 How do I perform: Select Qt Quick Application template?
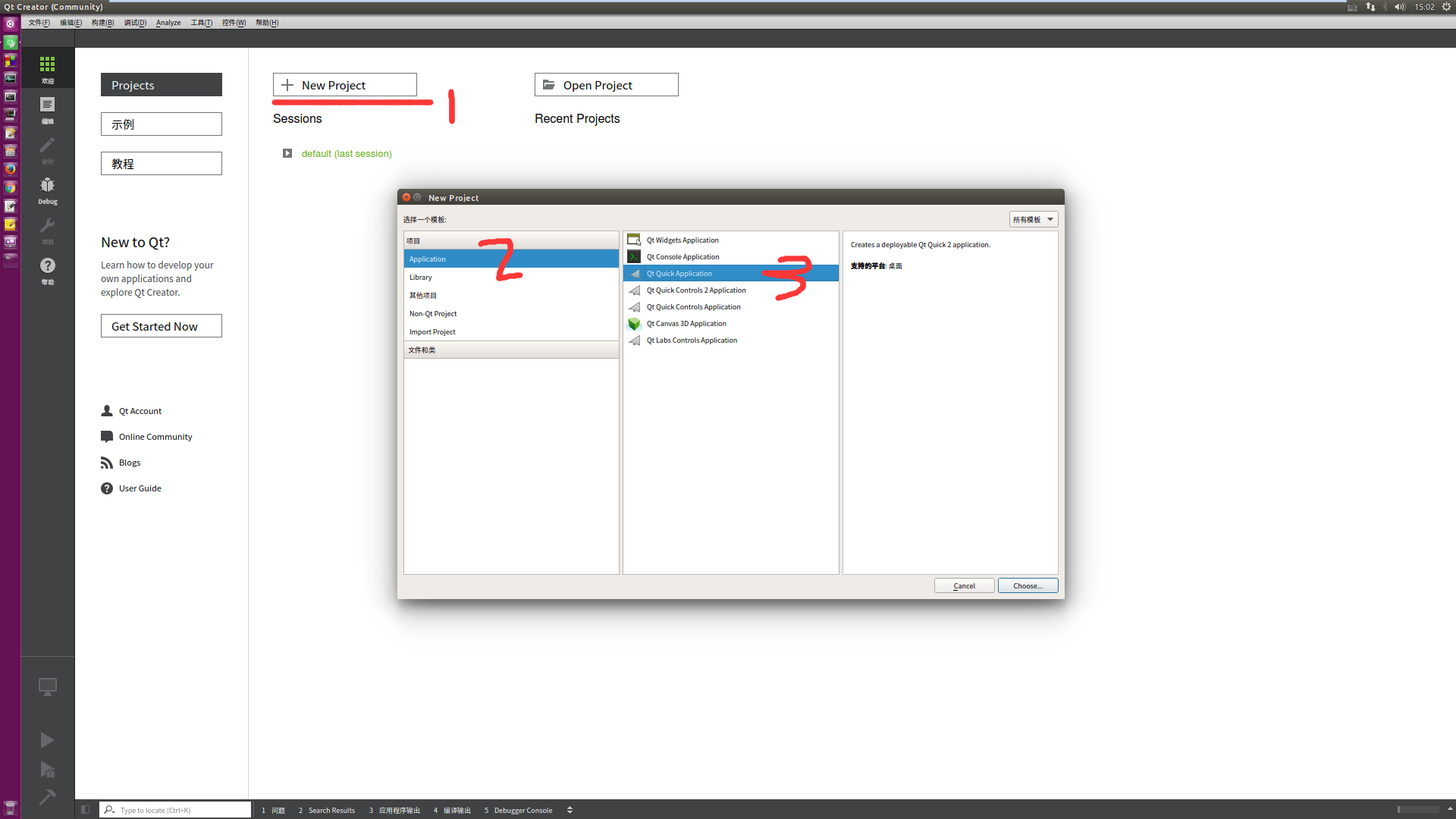[731, 274]
